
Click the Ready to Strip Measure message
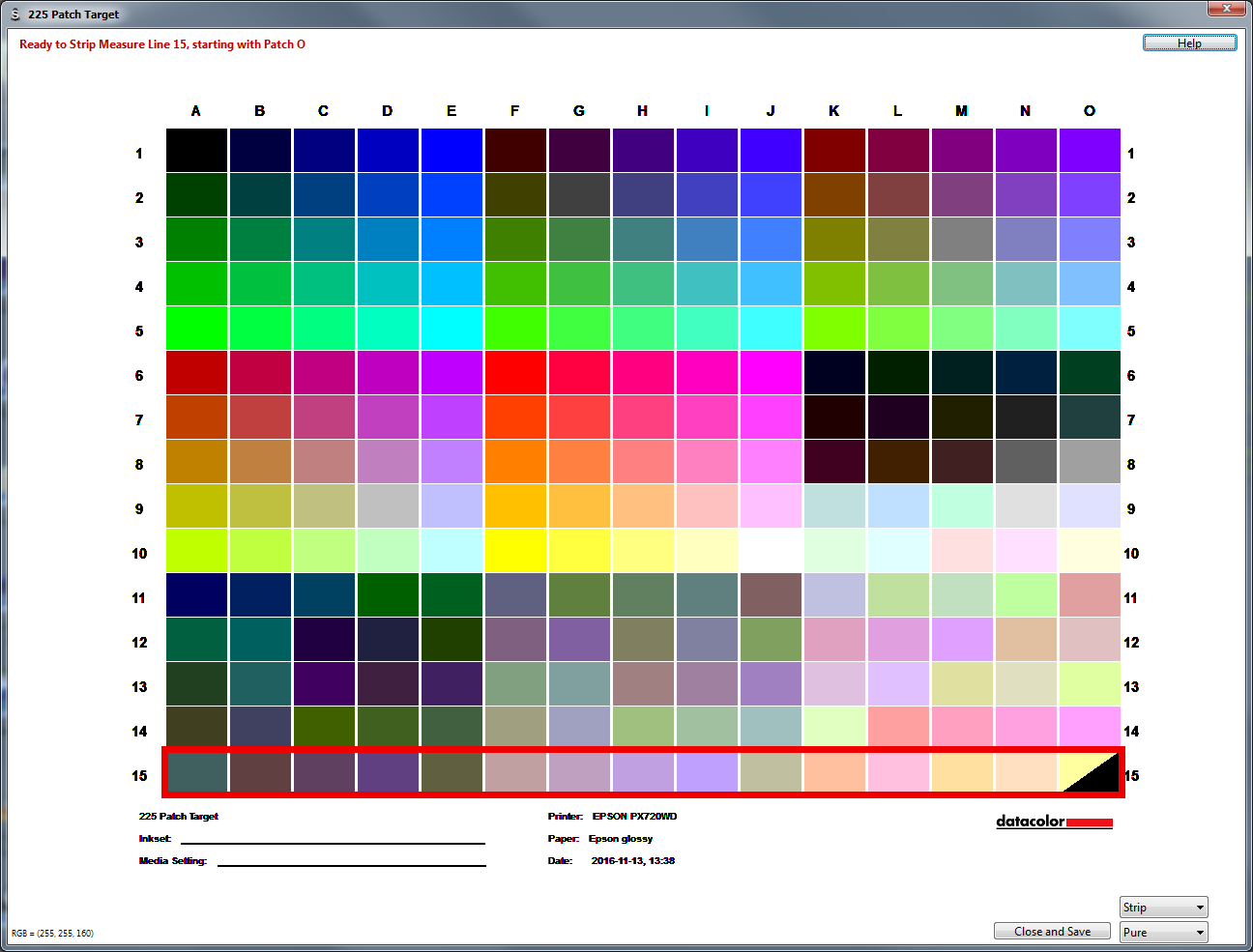(162, 44)
